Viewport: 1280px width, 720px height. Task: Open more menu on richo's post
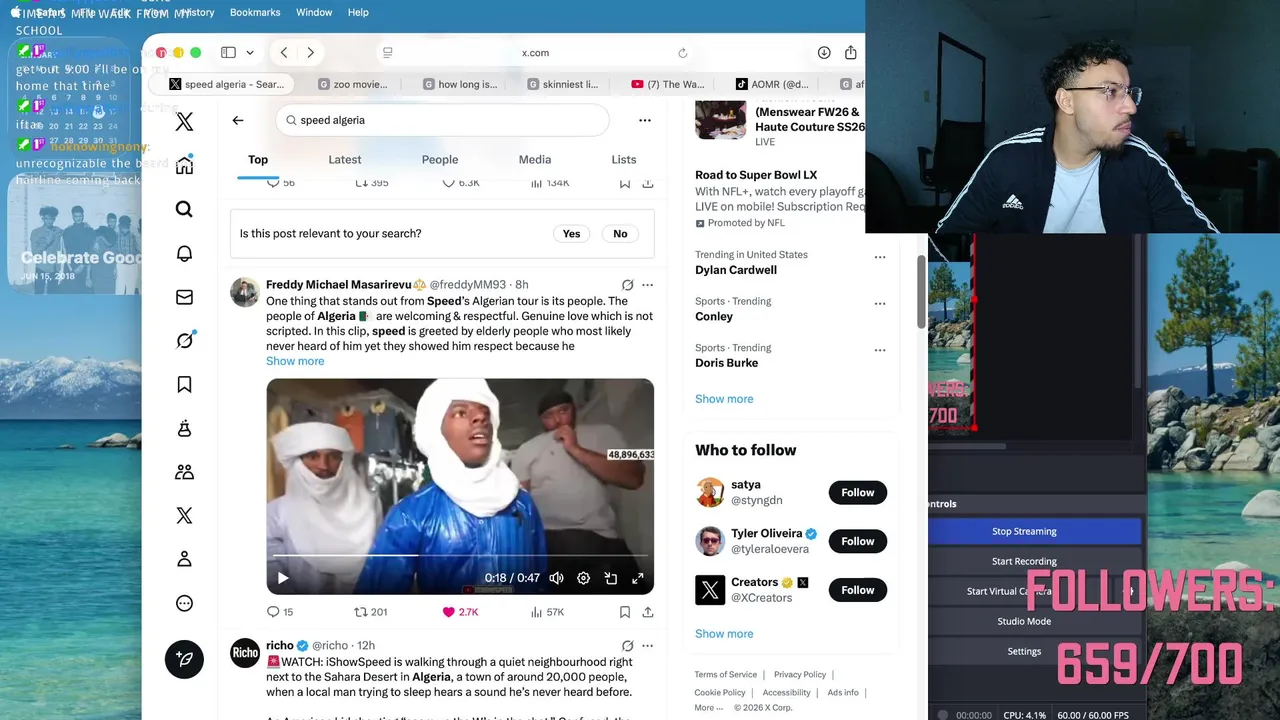(x=648, y=646)
